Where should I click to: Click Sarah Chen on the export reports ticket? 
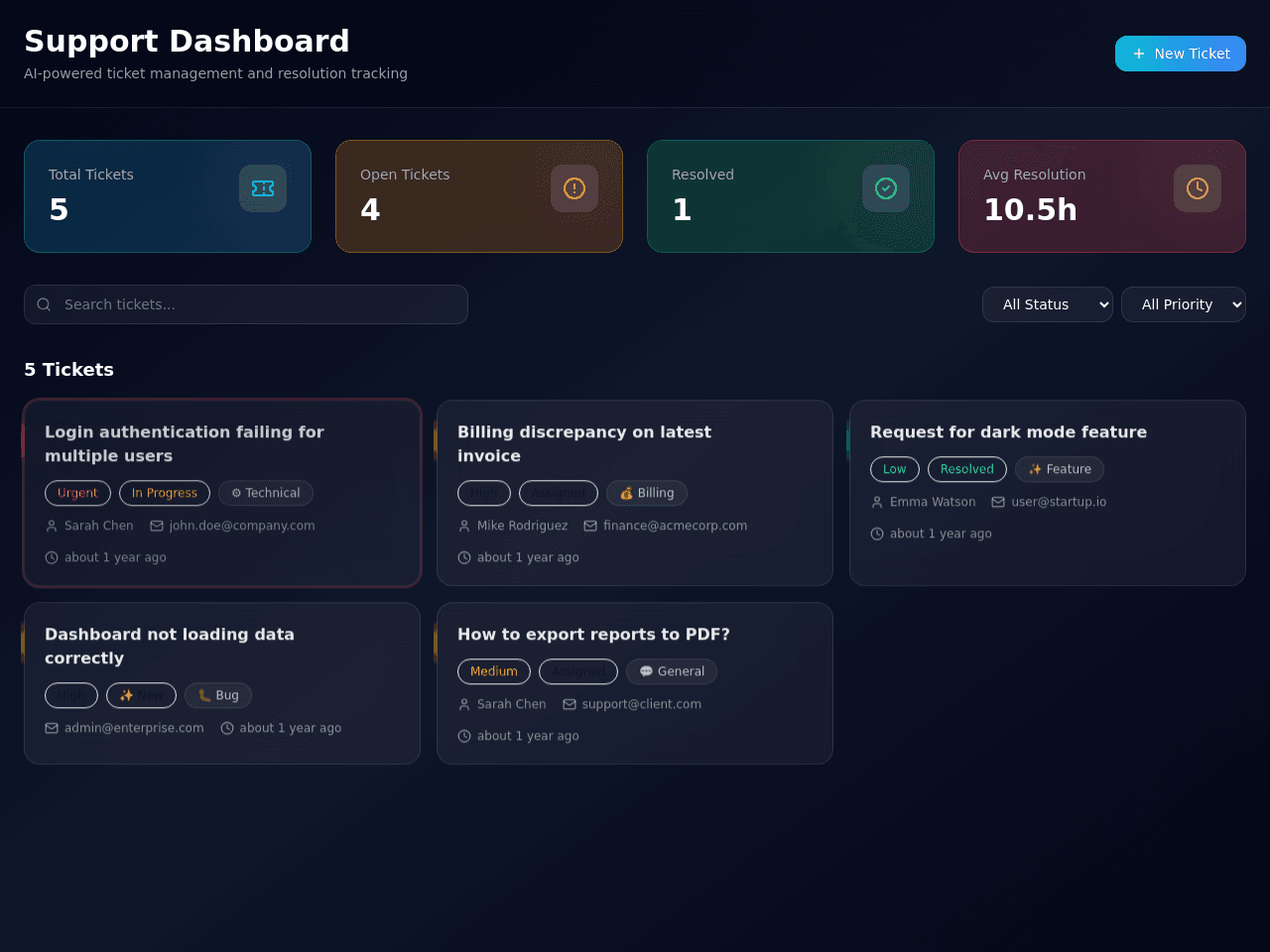(x=512, y=704)
